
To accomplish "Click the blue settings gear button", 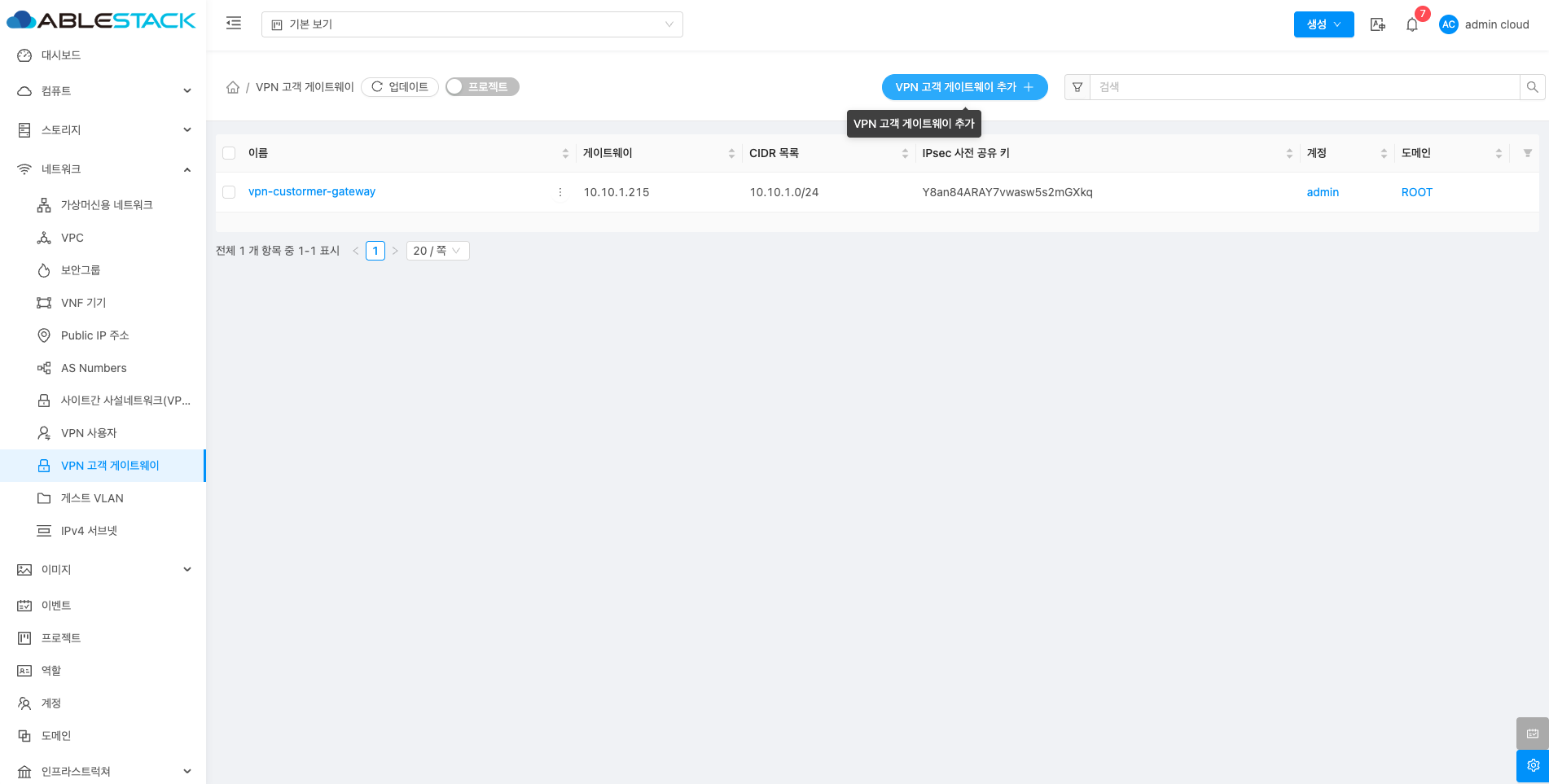I will click(1533, 765).
